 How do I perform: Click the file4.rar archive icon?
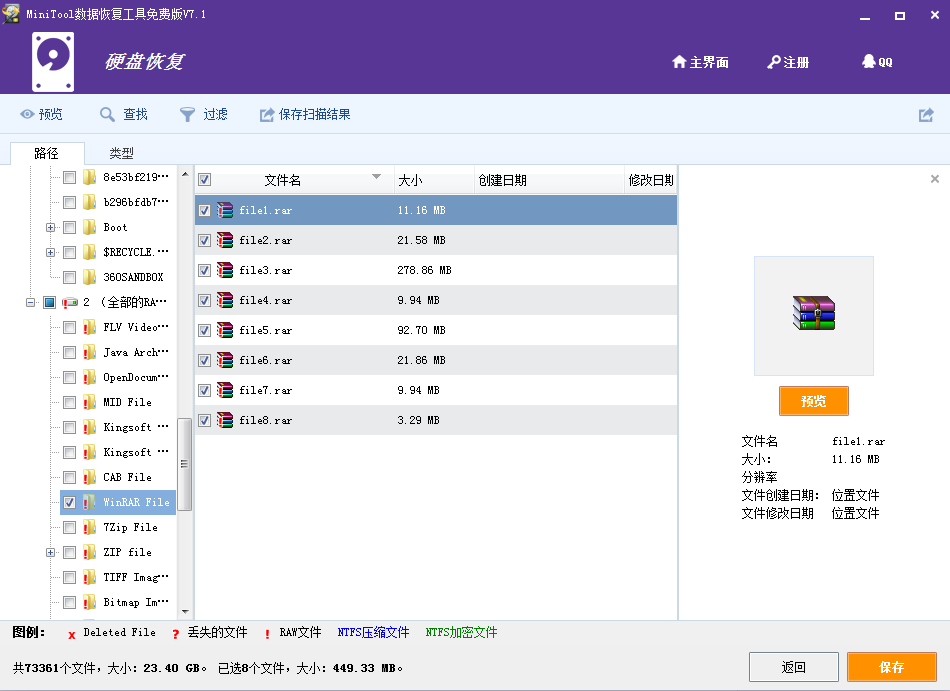(225, 300)
